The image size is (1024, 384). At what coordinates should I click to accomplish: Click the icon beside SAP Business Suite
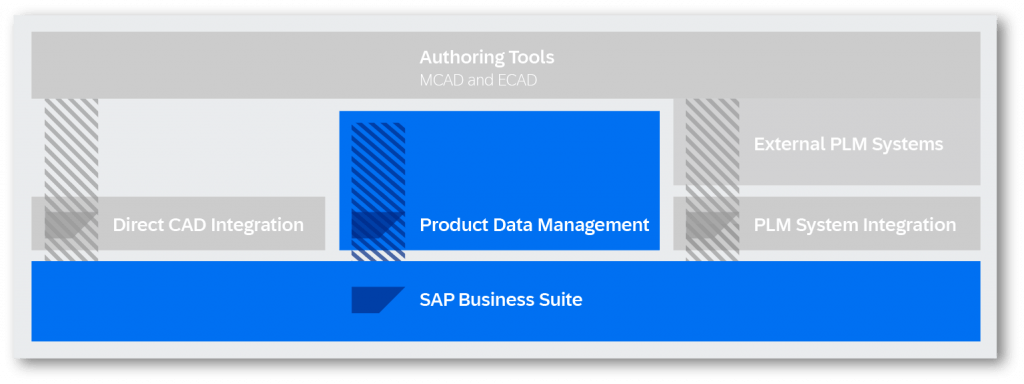pyautogui.click(x=378, y=300)
